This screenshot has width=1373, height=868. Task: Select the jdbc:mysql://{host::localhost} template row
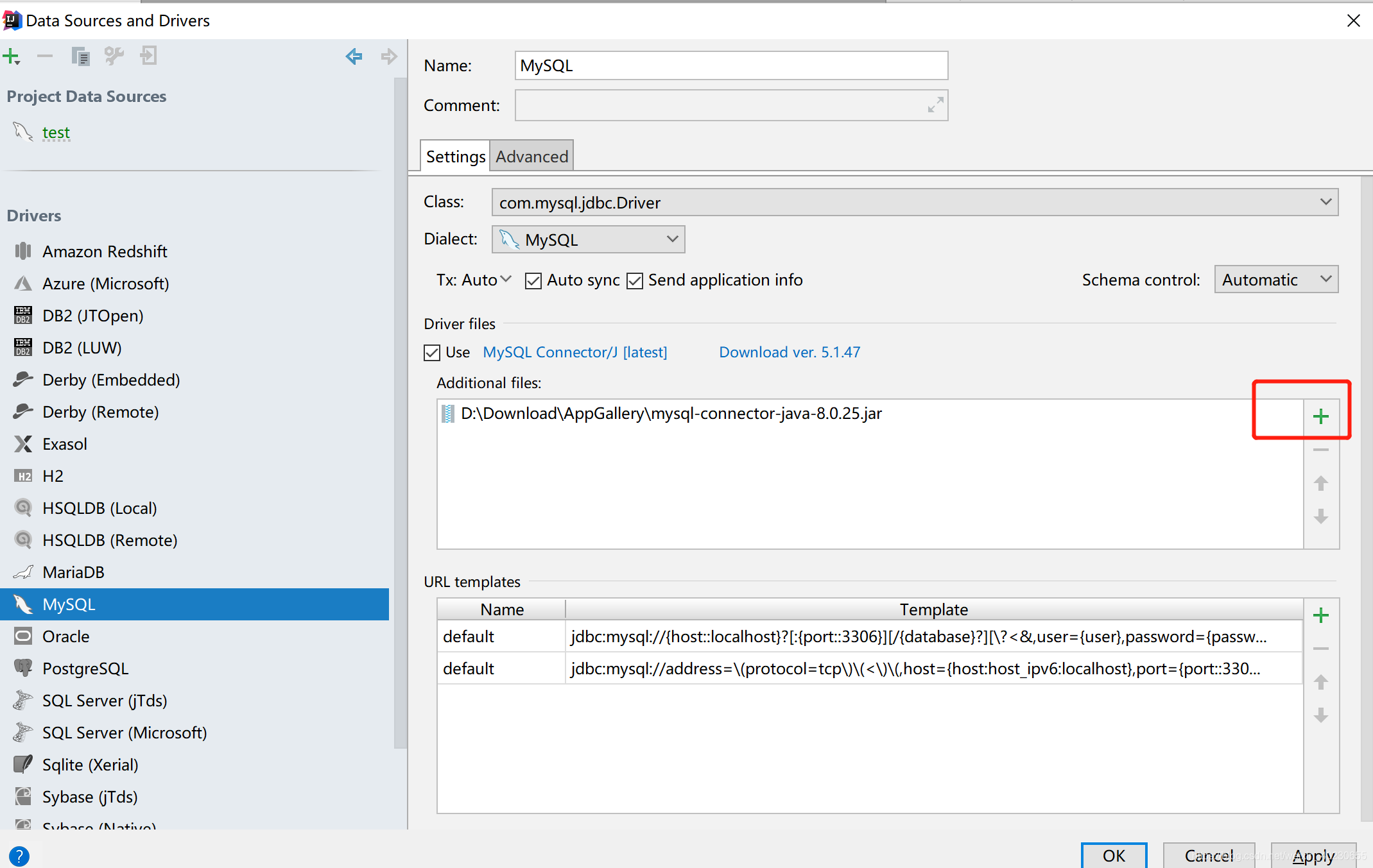point(870,636)
